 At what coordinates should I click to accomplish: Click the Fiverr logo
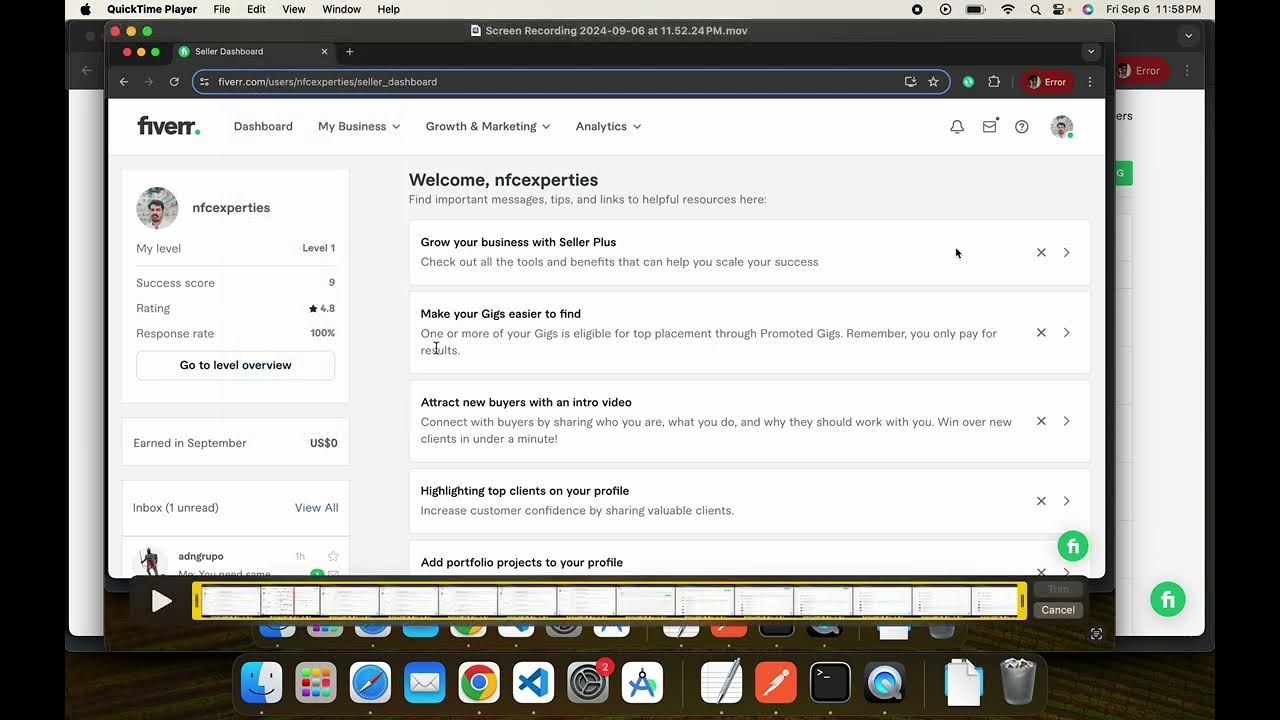click(x=168, y=126)
